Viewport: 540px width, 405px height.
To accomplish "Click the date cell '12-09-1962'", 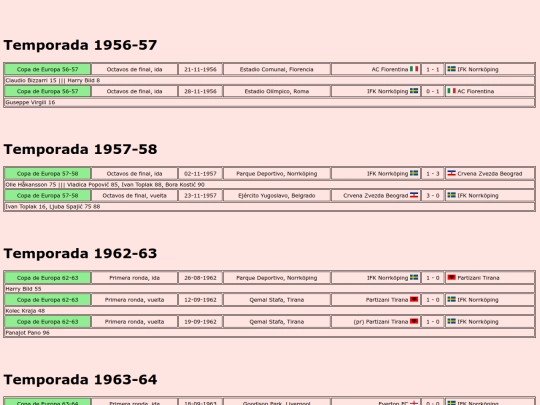I will pyautogui.click(x=200, y=300).
